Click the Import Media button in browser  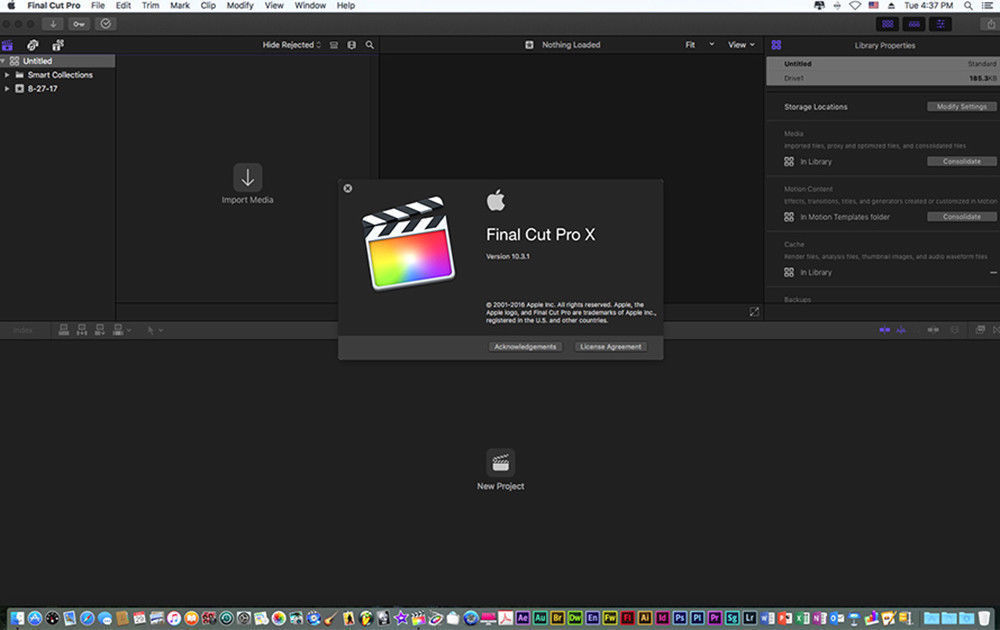(x=247, y=178)
